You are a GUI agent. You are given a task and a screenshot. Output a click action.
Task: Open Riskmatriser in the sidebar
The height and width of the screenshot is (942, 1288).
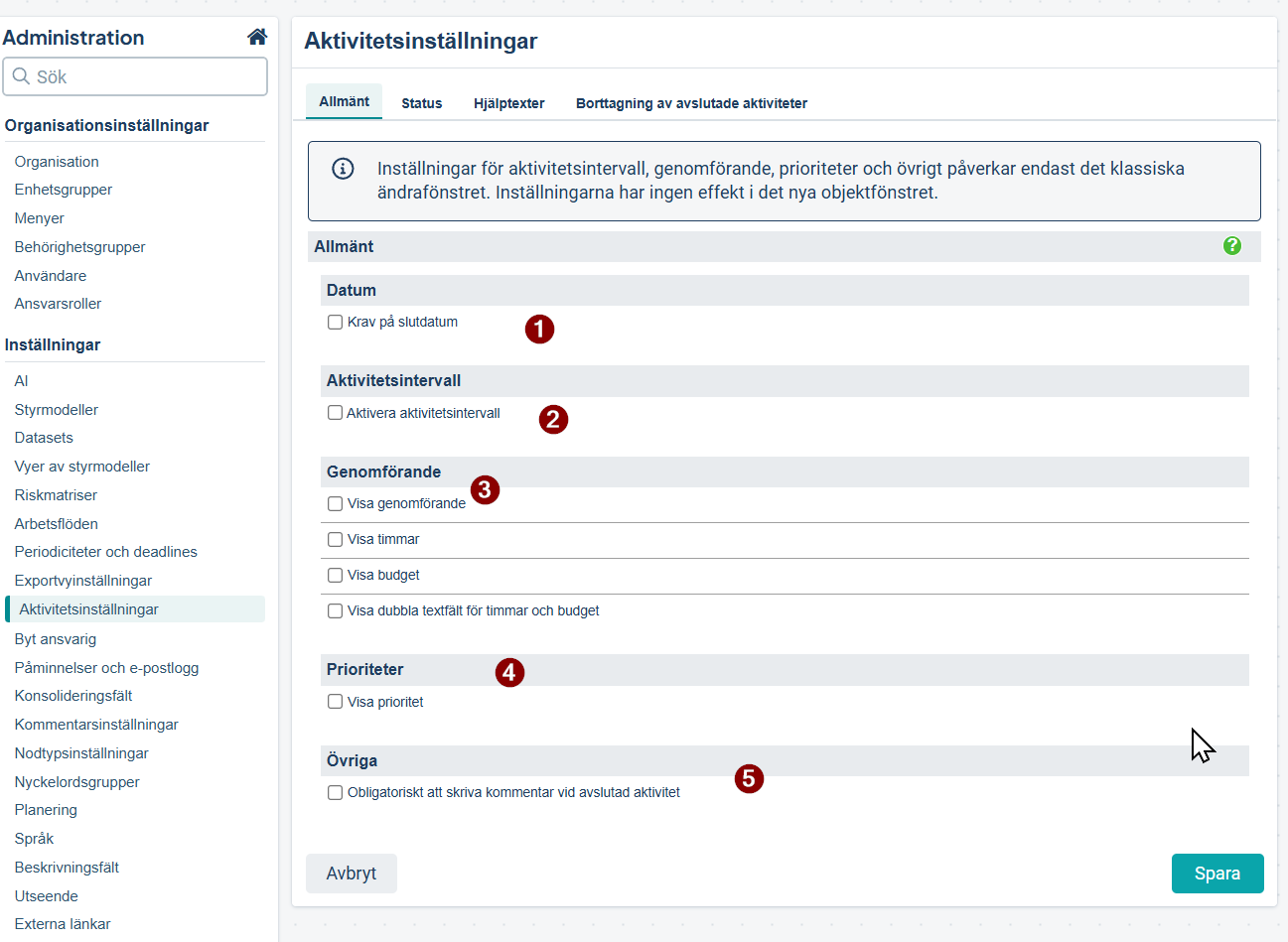pyautogui.click(x=56, y=494)
